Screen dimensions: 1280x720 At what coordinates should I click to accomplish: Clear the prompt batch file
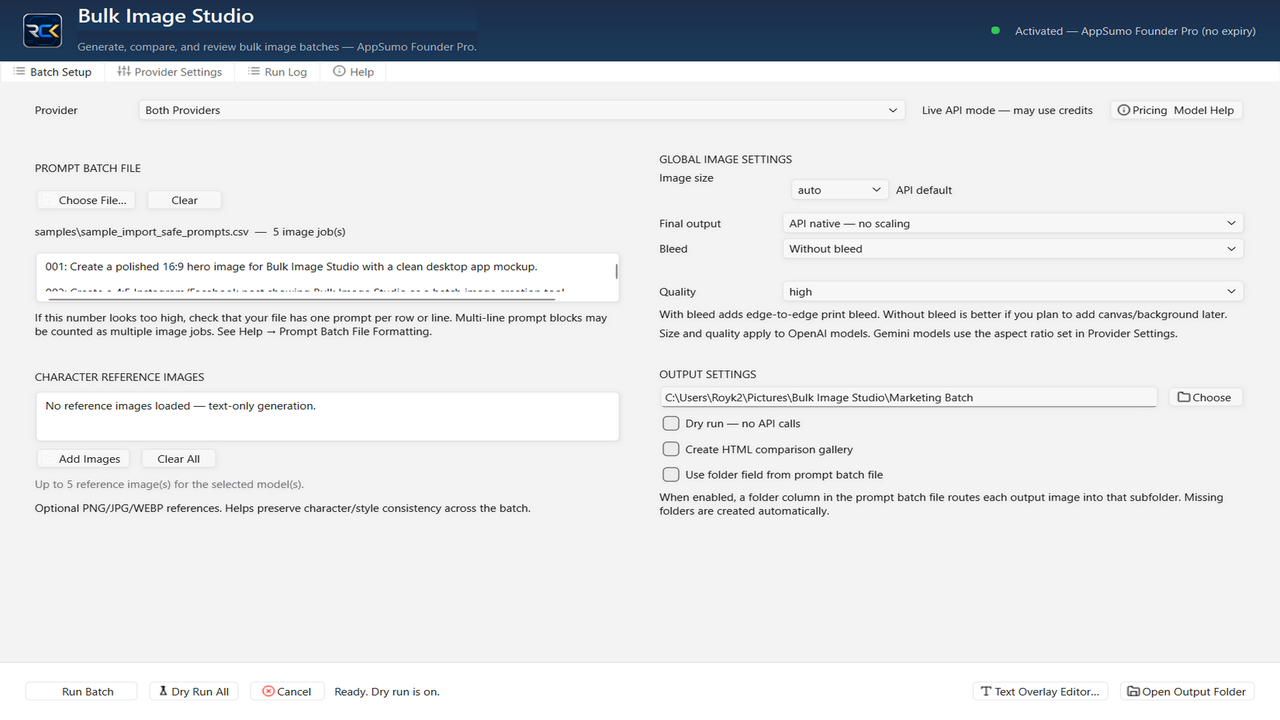click(184, 200)
